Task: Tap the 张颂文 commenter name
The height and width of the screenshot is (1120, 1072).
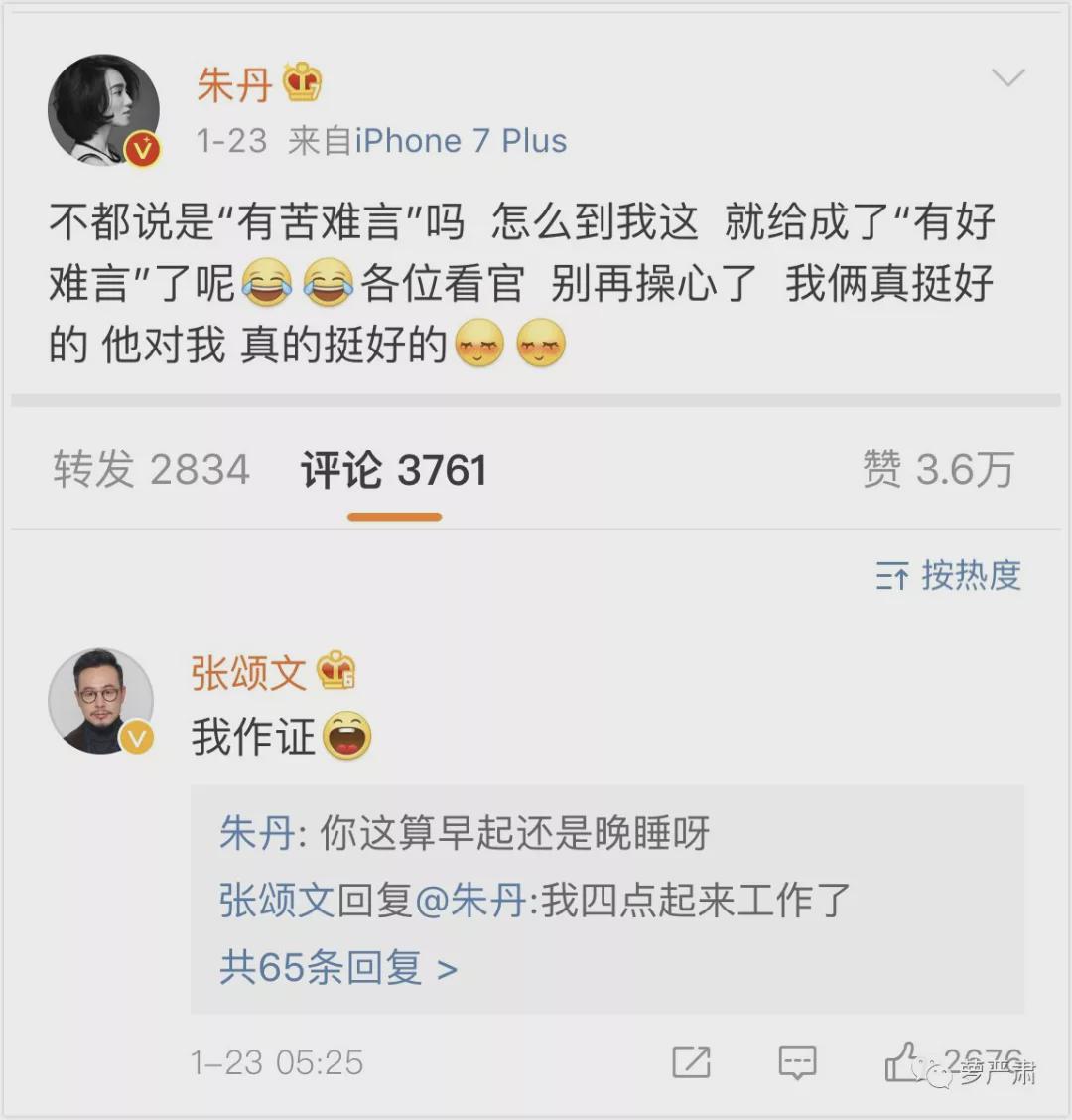Action: 248,673
